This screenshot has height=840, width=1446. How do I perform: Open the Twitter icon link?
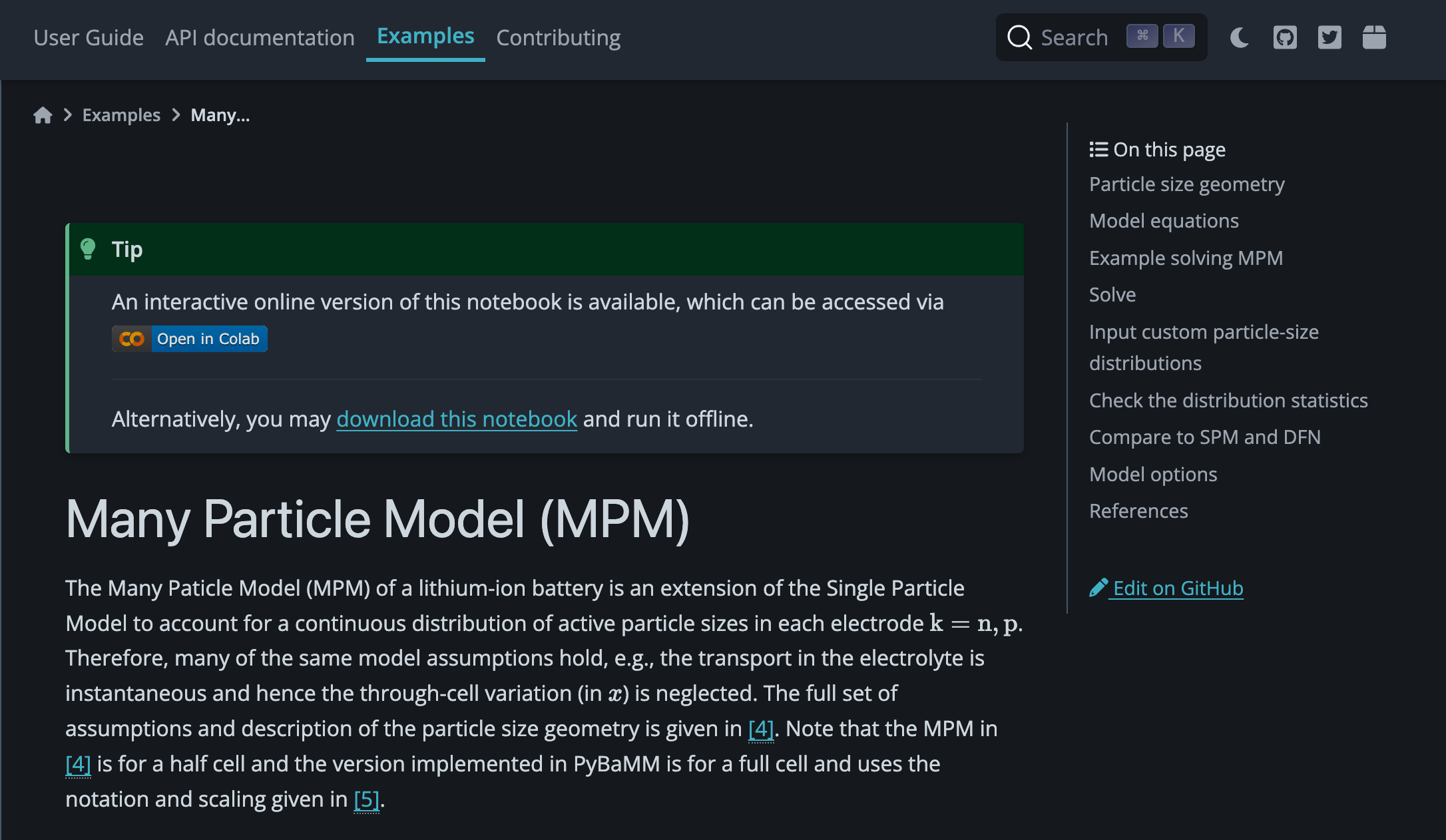(x=1329, y=37)
